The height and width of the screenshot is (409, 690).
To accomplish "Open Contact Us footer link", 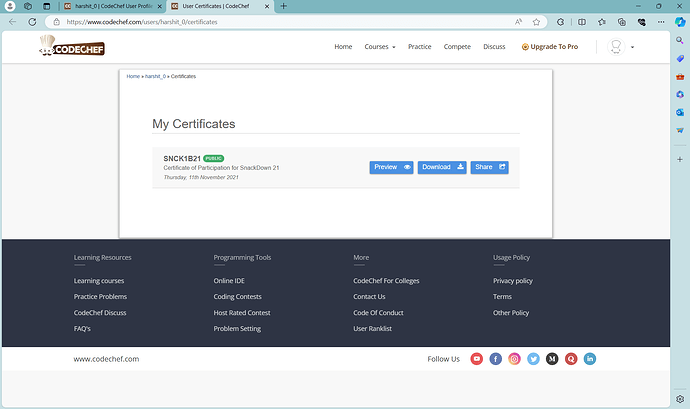I will (x=369, y=297).
